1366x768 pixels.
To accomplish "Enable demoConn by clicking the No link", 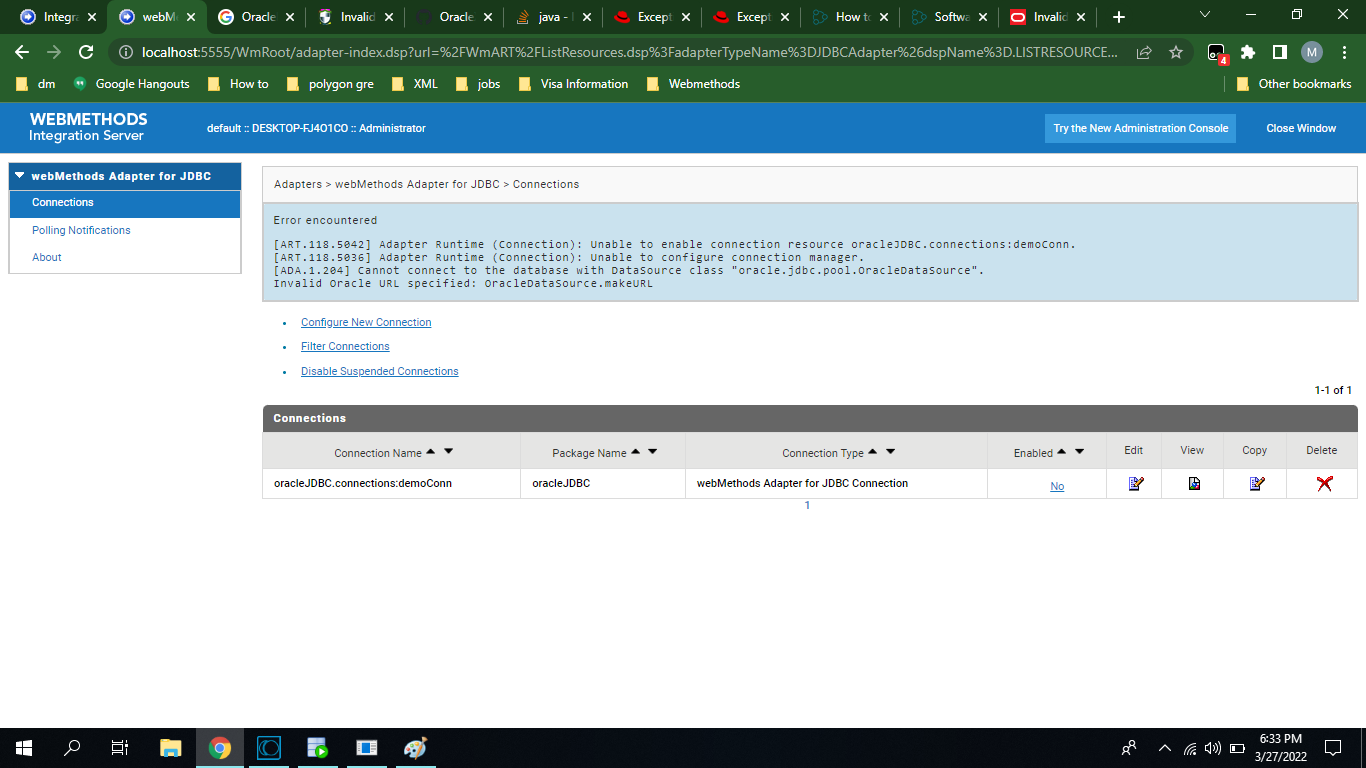I will click(x=1057, y=486).
